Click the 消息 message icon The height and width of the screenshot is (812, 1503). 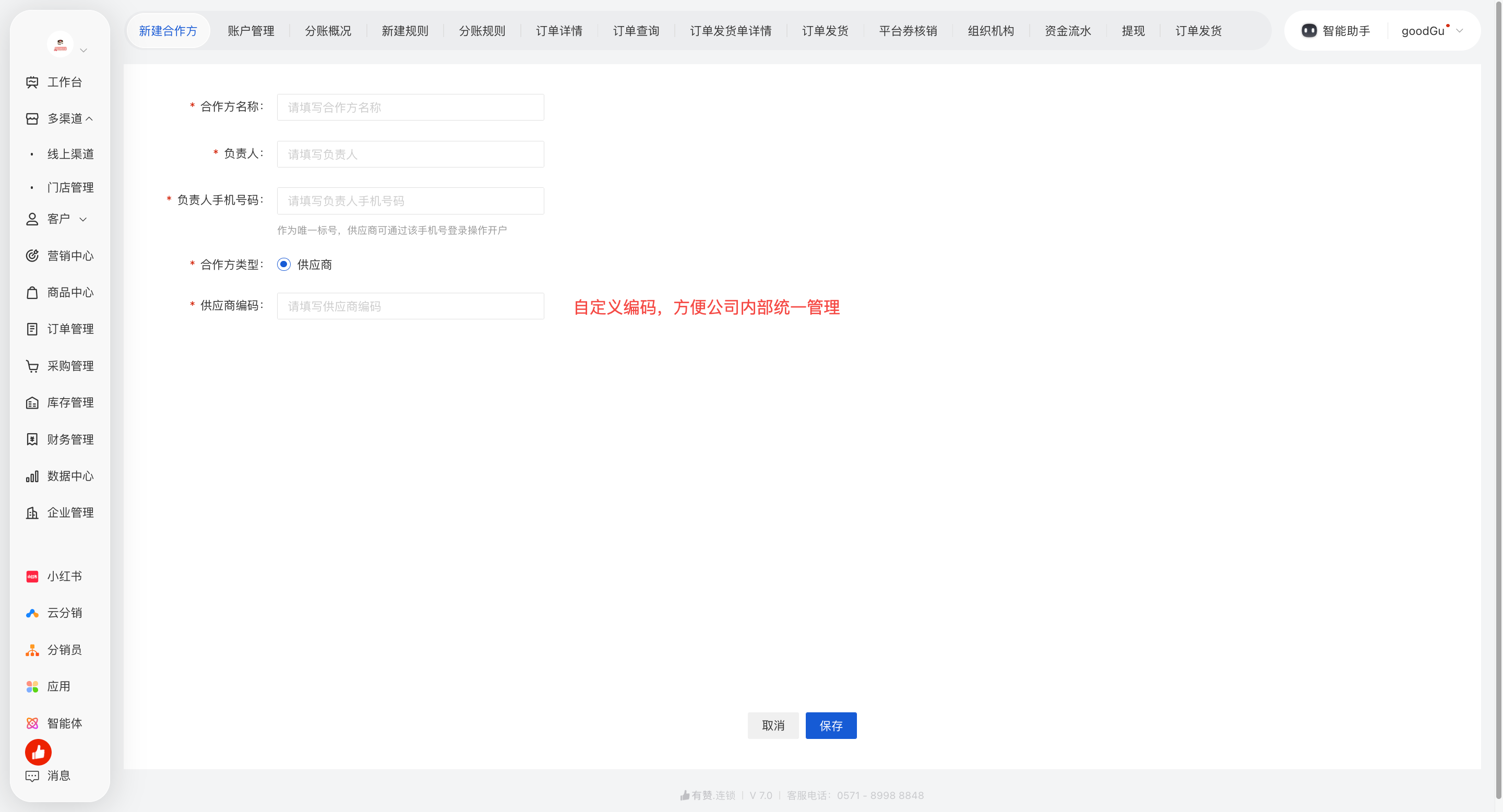coord(32,776)
